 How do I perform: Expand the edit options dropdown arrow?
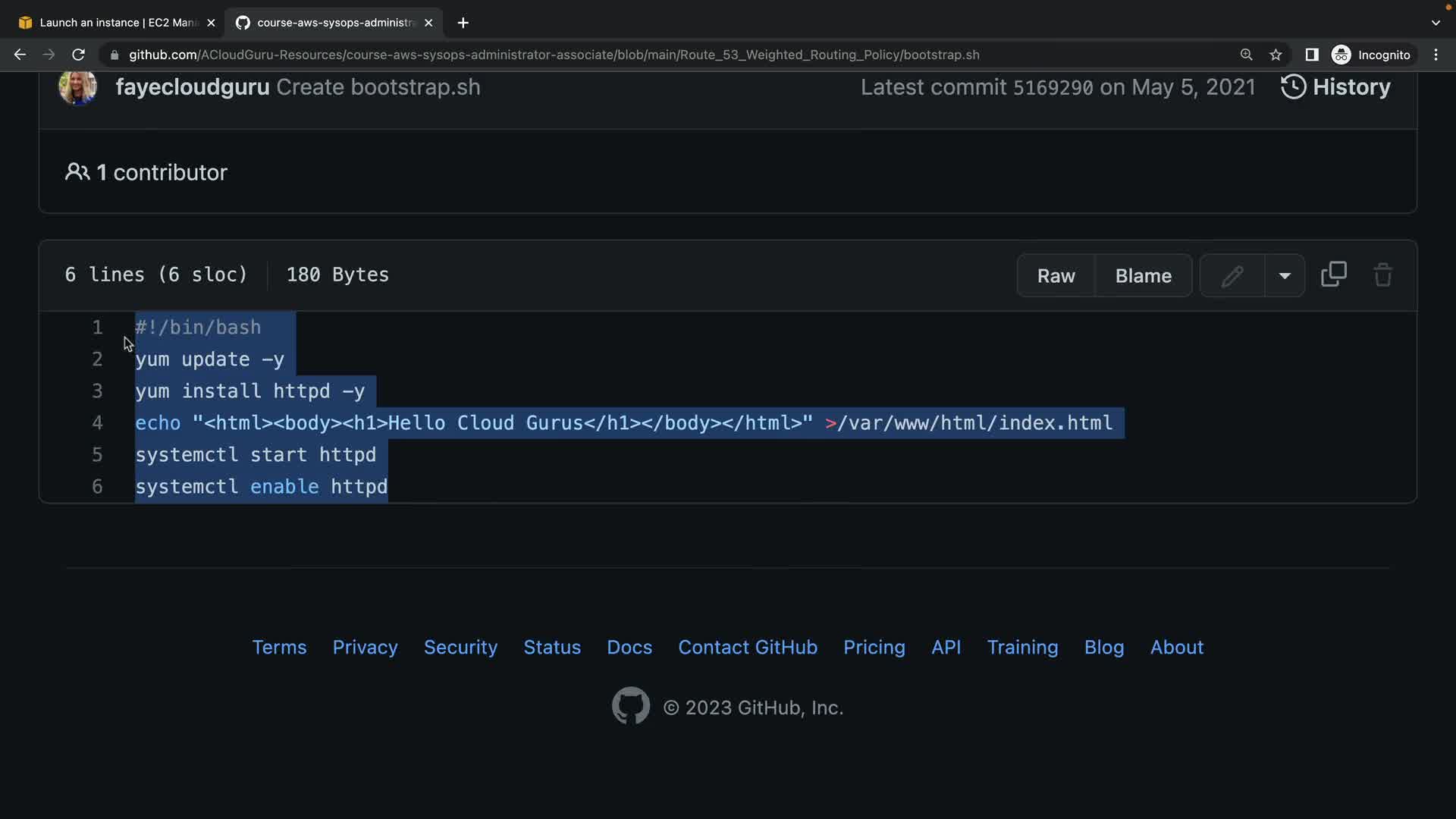(x=1285, y=276)
